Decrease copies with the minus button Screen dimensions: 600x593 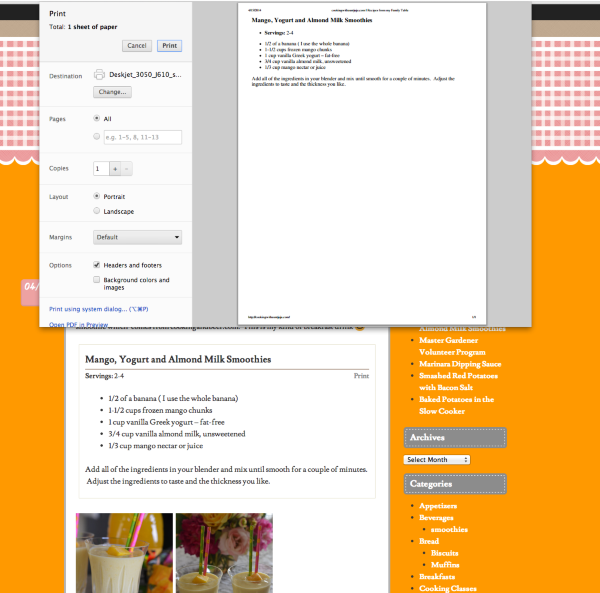127,168
